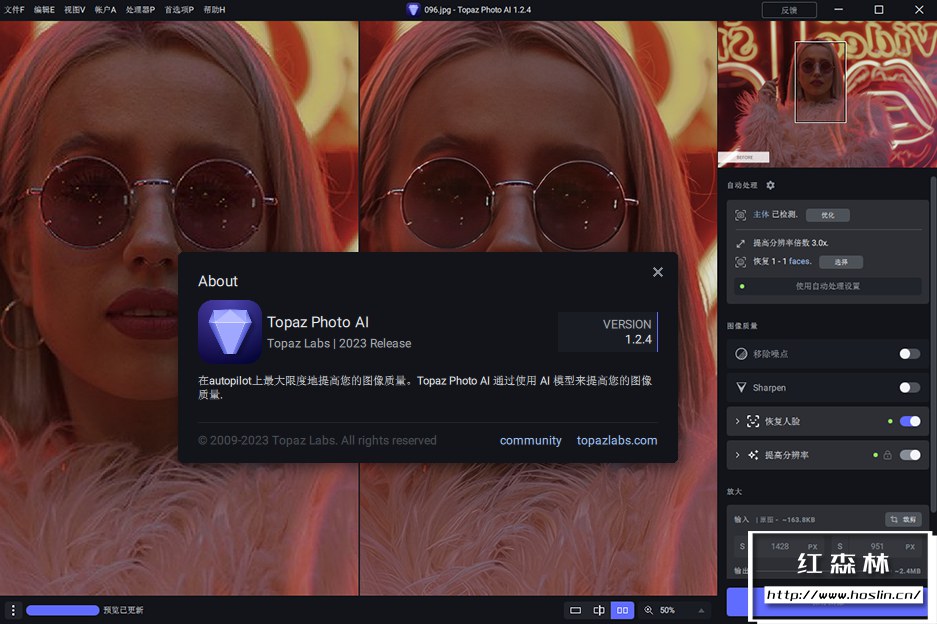Click the 自动处理 section label
Image resolution: width=937 pixels, height=624 pixels.
742,185
